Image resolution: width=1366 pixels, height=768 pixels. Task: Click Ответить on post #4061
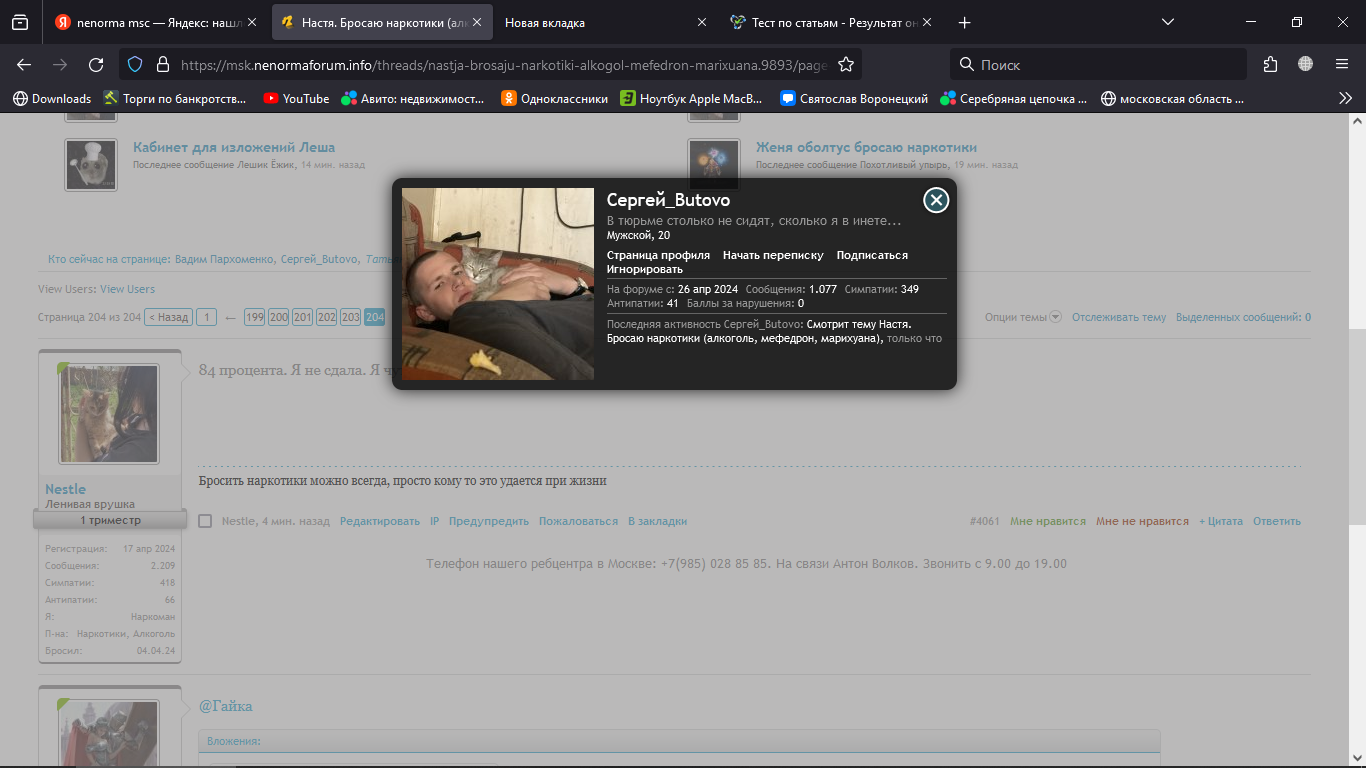point(1277,521)
